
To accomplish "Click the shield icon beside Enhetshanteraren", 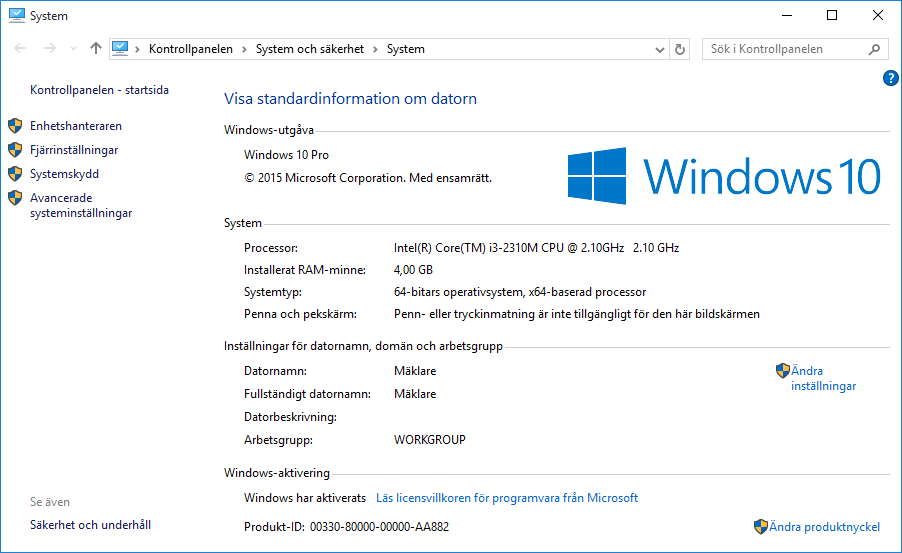I will pyautogui.click(x=15, y=125).
